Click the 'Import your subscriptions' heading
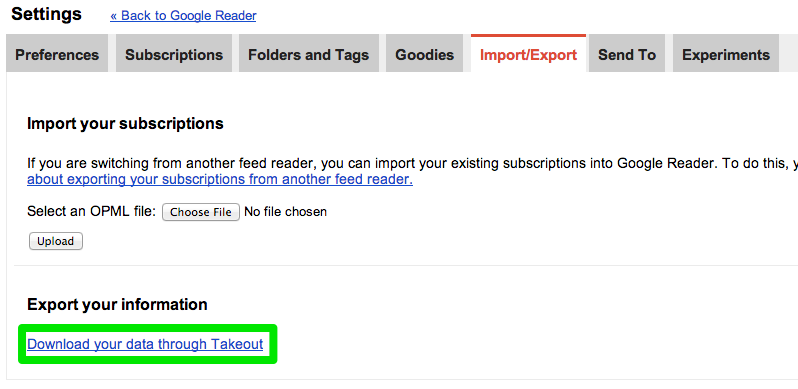Viewport: 798px width, 389px height. pos(125,124)
